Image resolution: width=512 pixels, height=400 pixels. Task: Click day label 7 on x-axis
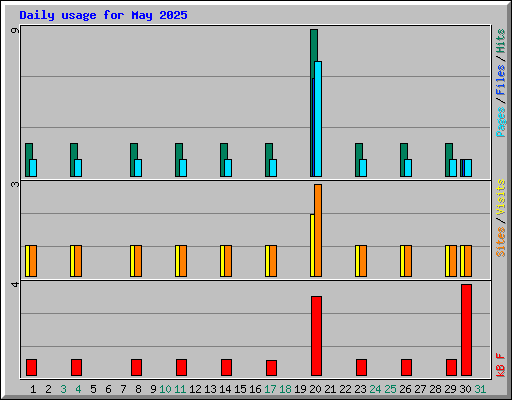click(123, 389)
